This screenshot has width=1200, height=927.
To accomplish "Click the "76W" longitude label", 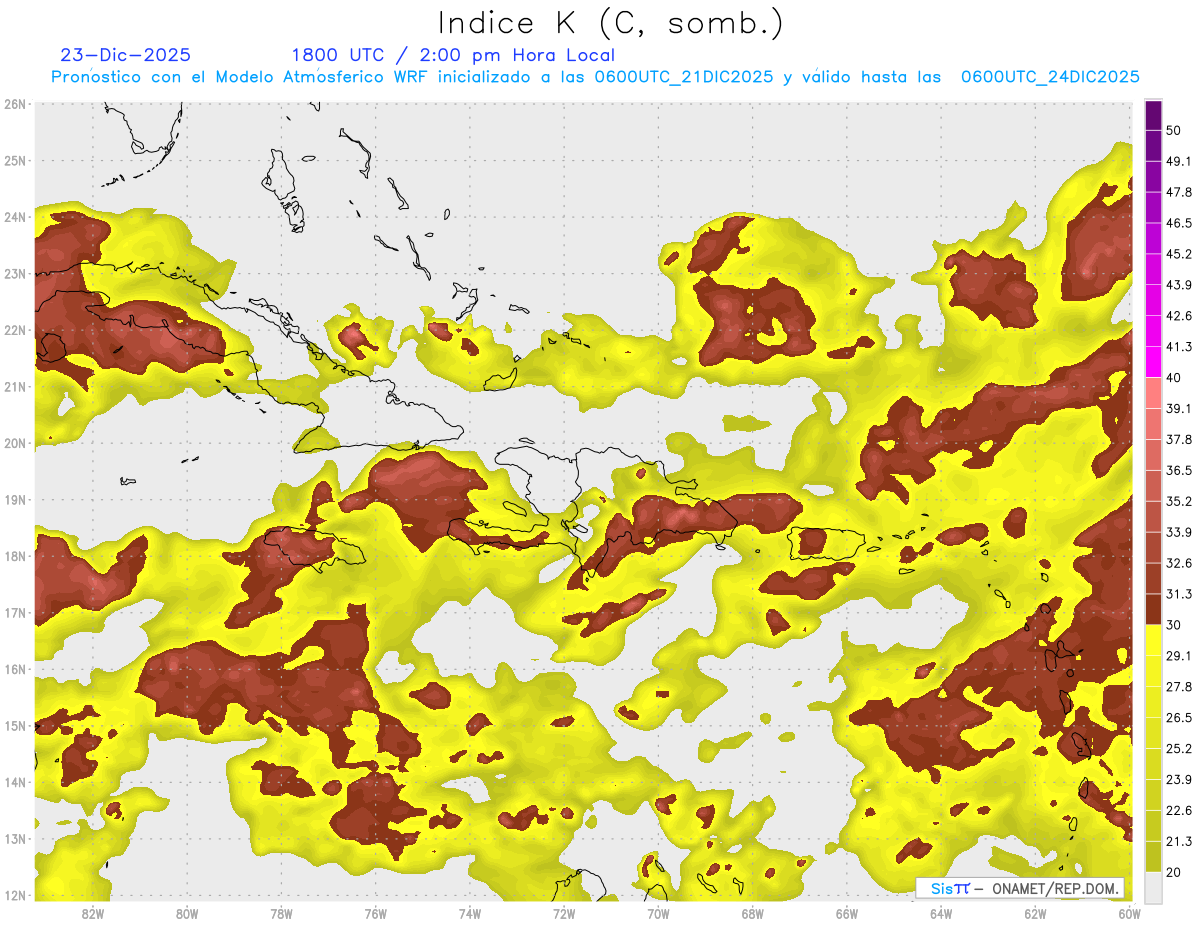I will coord(375,913).
